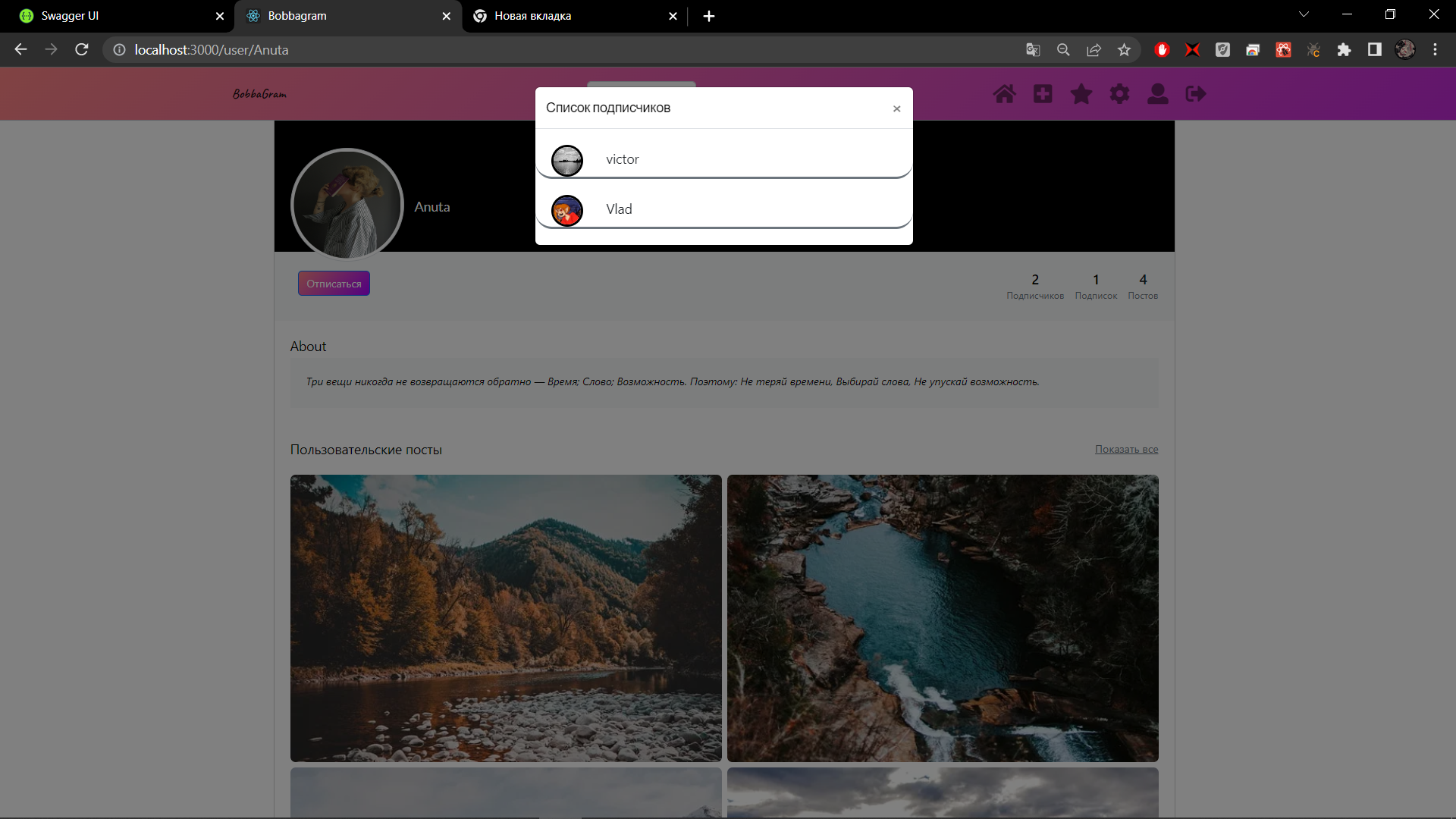Open browser extensions puzzle icon

(x=1344, y=49)
